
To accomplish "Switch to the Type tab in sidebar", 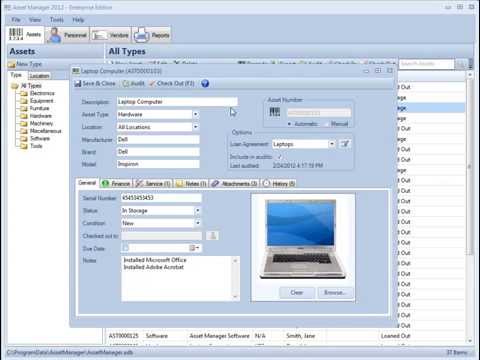I will (16, 75).
